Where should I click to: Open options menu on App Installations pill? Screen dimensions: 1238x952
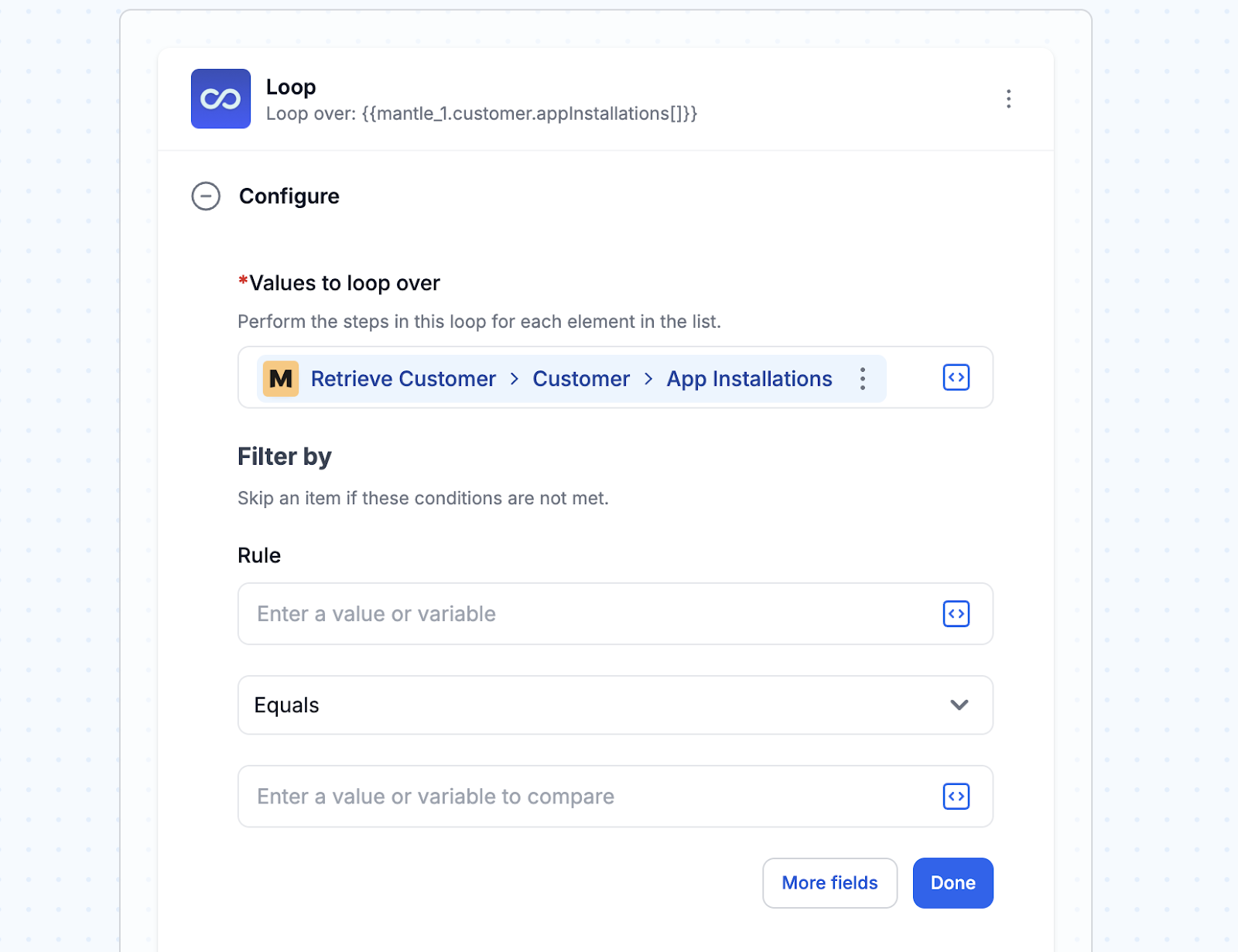point(863,379)
